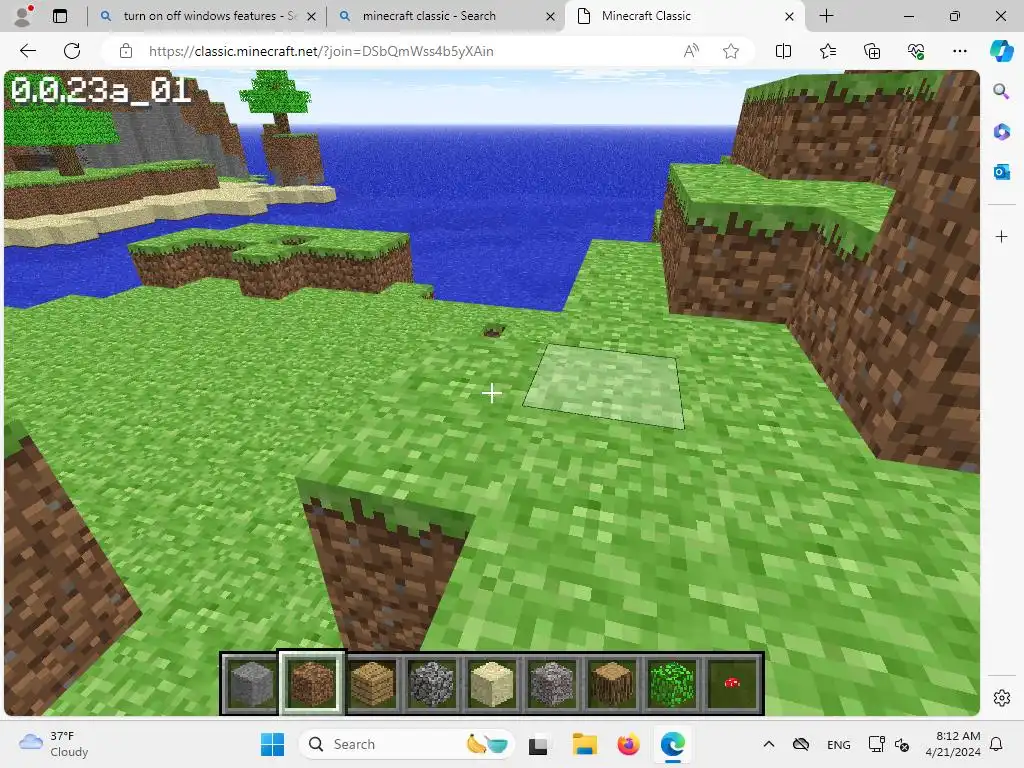Open a new browser tab

(826, 16)
